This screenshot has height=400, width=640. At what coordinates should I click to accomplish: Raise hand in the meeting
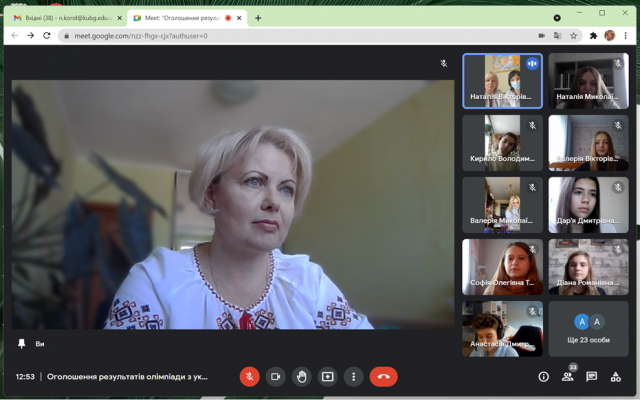click(302, 376)
